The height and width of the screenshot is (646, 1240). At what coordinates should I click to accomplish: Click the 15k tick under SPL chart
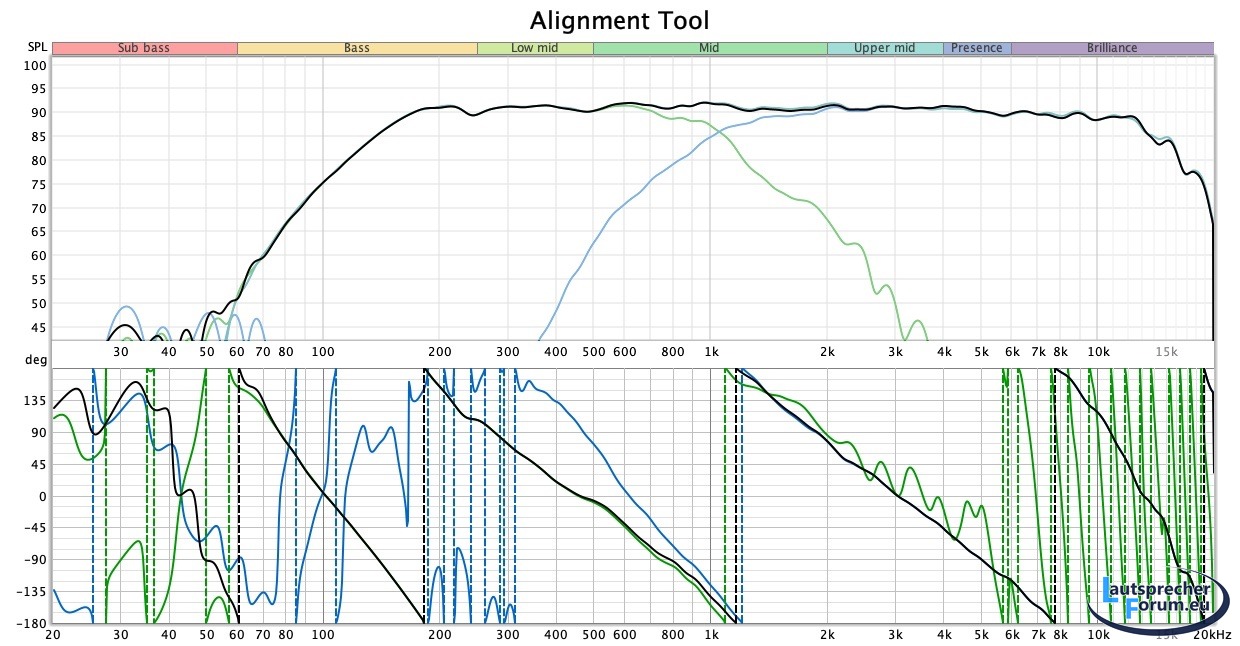tap(1166, 352)
